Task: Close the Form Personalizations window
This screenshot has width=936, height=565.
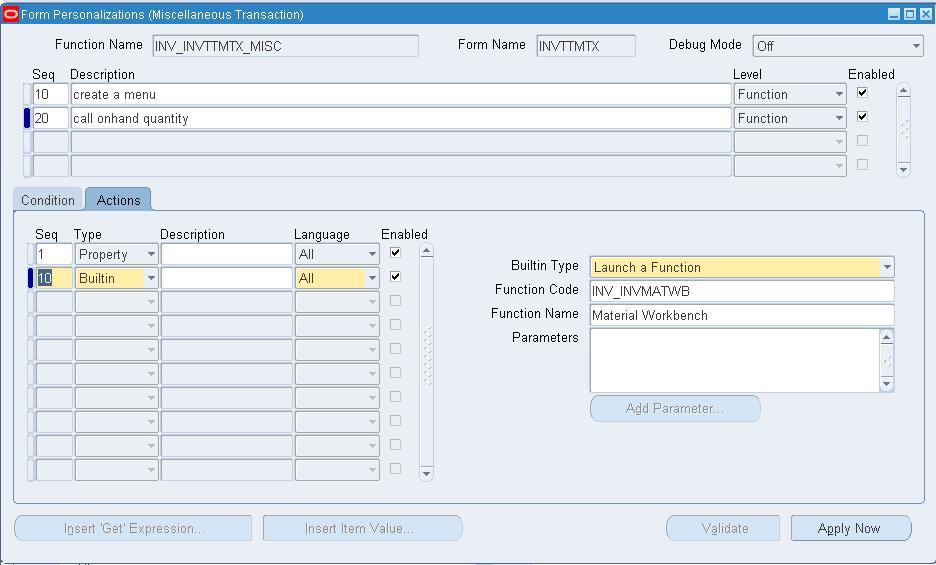Action: 925,14
